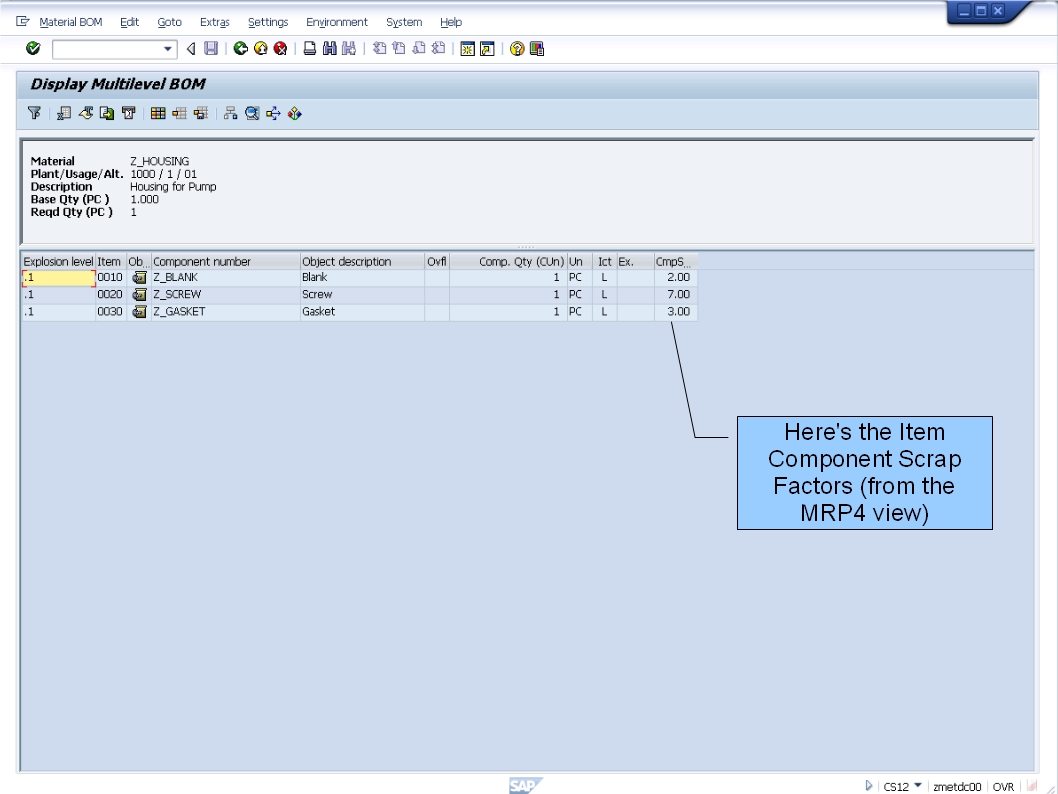Select the highlighted explosion level cell for item 0010
Viewport: 1058px width, 794px height.
click(55, 276)
